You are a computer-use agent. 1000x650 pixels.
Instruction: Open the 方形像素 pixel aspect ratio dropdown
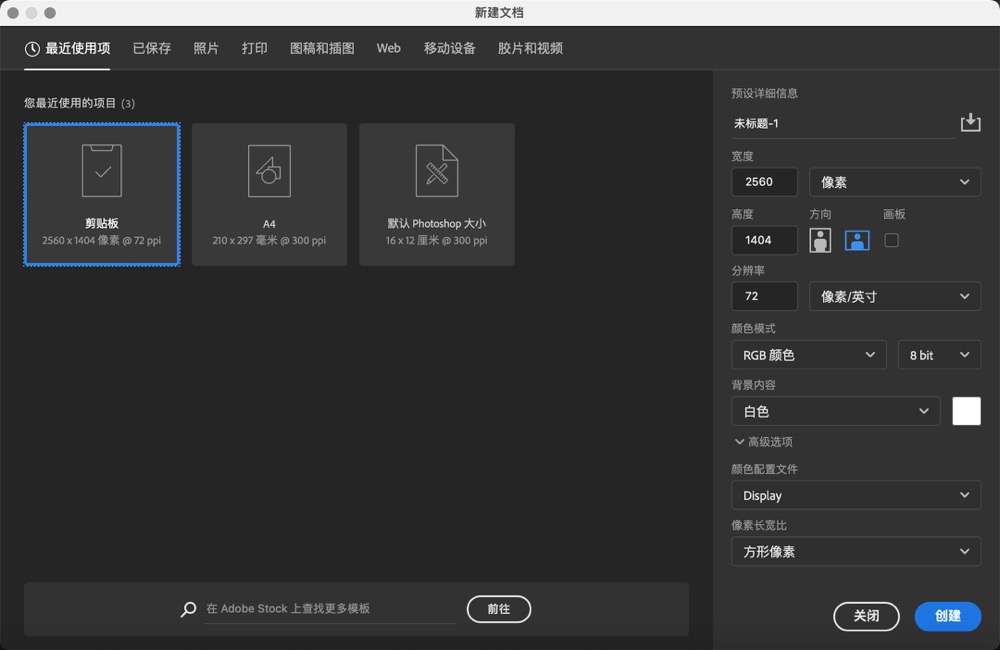pyautogui.click(x=856, y=551)
